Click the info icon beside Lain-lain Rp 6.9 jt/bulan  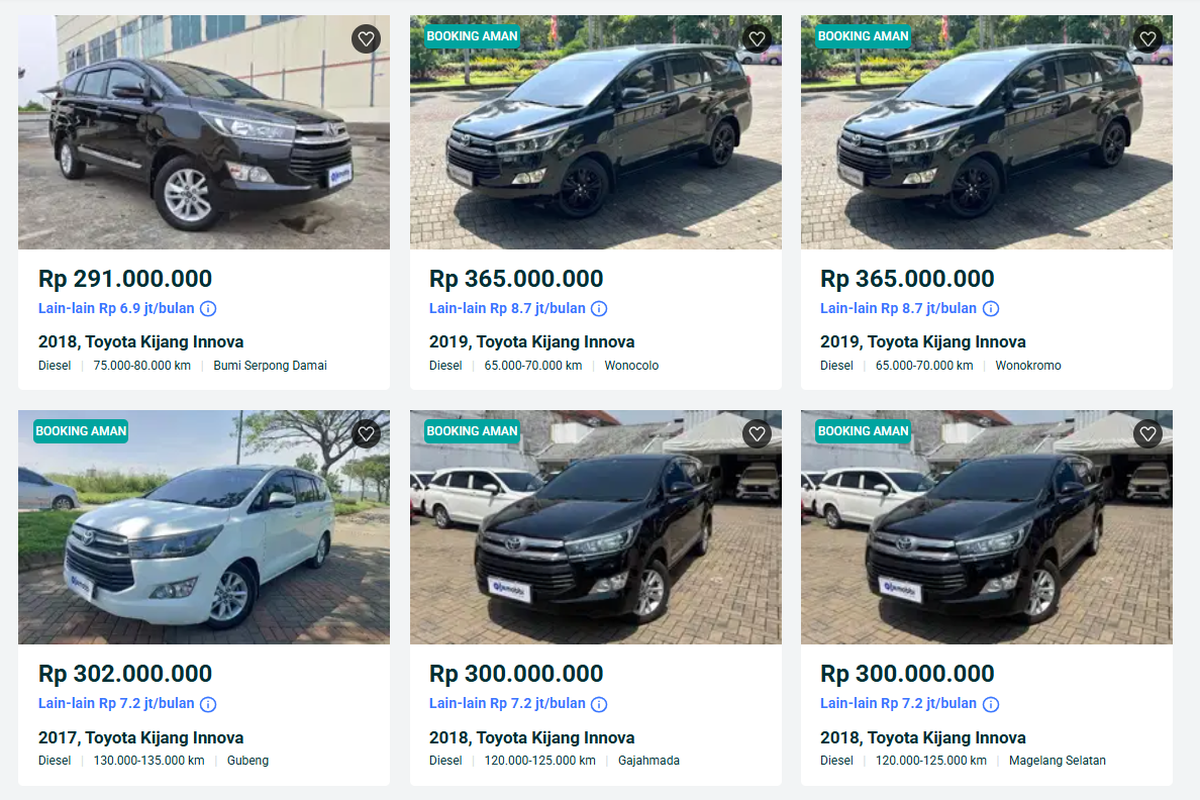point(207,309)
